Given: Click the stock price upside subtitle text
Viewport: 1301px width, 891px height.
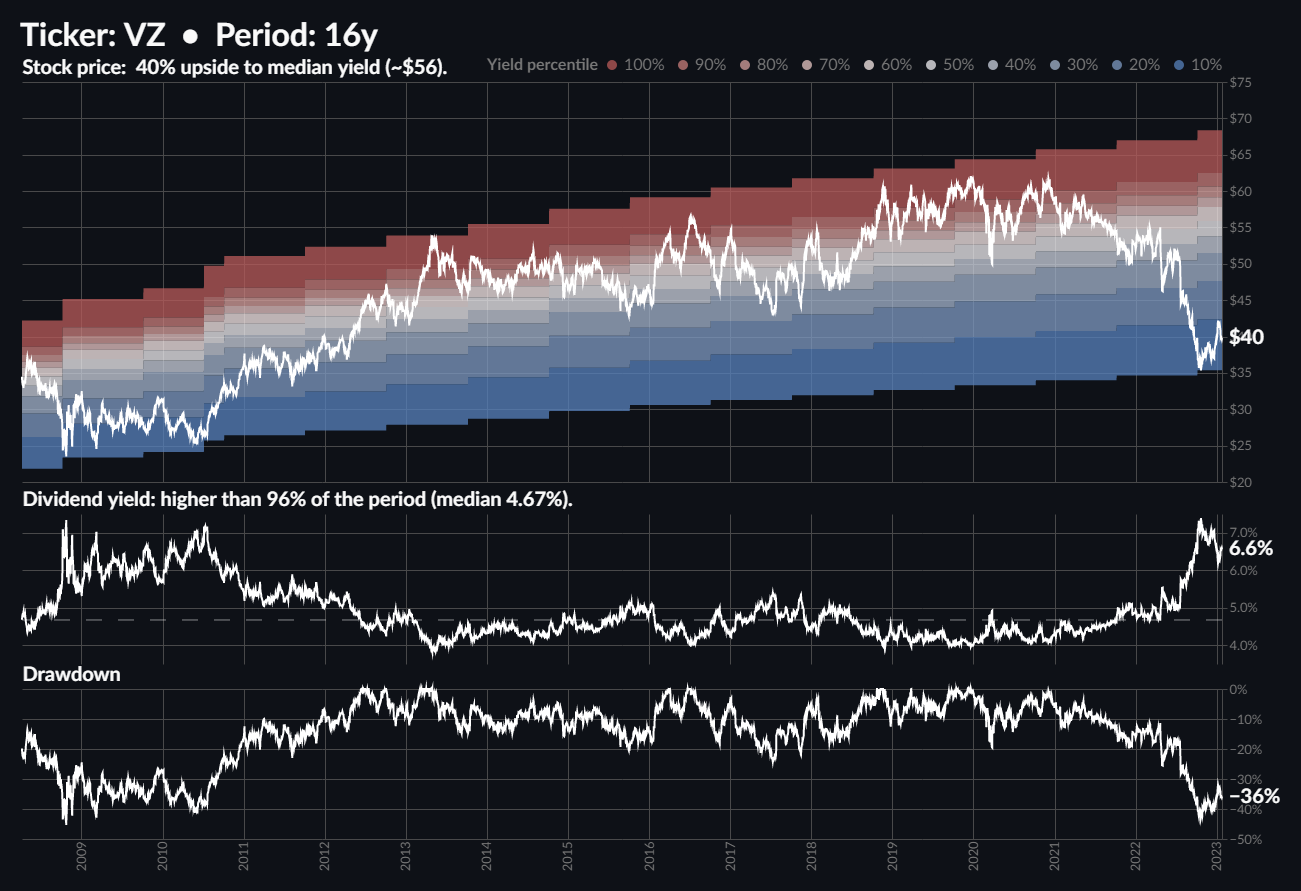Looking at the screenshot, I should (x=234, y=69).
